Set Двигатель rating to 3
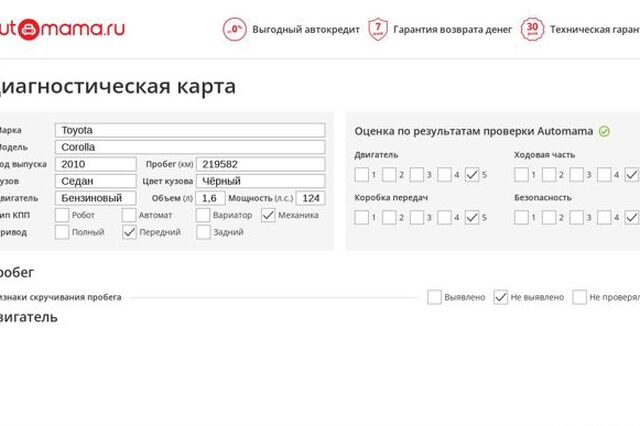The height and width of the screenshot is (426, 640). click(x=417, y=175)
